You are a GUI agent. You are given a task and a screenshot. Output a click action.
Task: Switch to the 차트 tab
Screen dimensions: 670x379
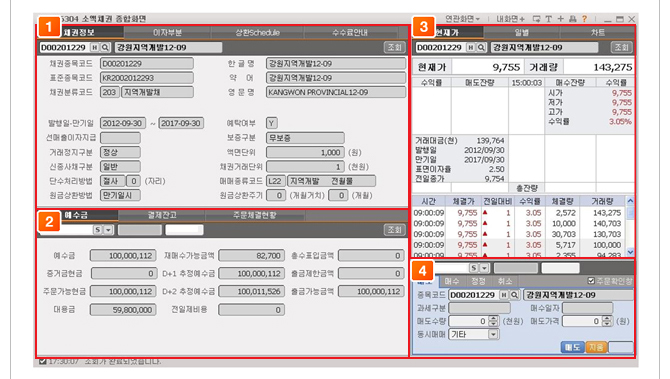597,32
